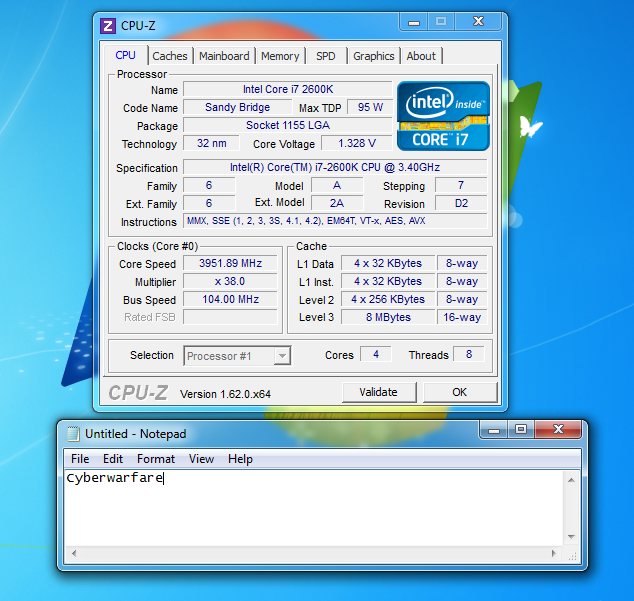
Task: Open the Memory tab
Action: click(x=280, y=56)
